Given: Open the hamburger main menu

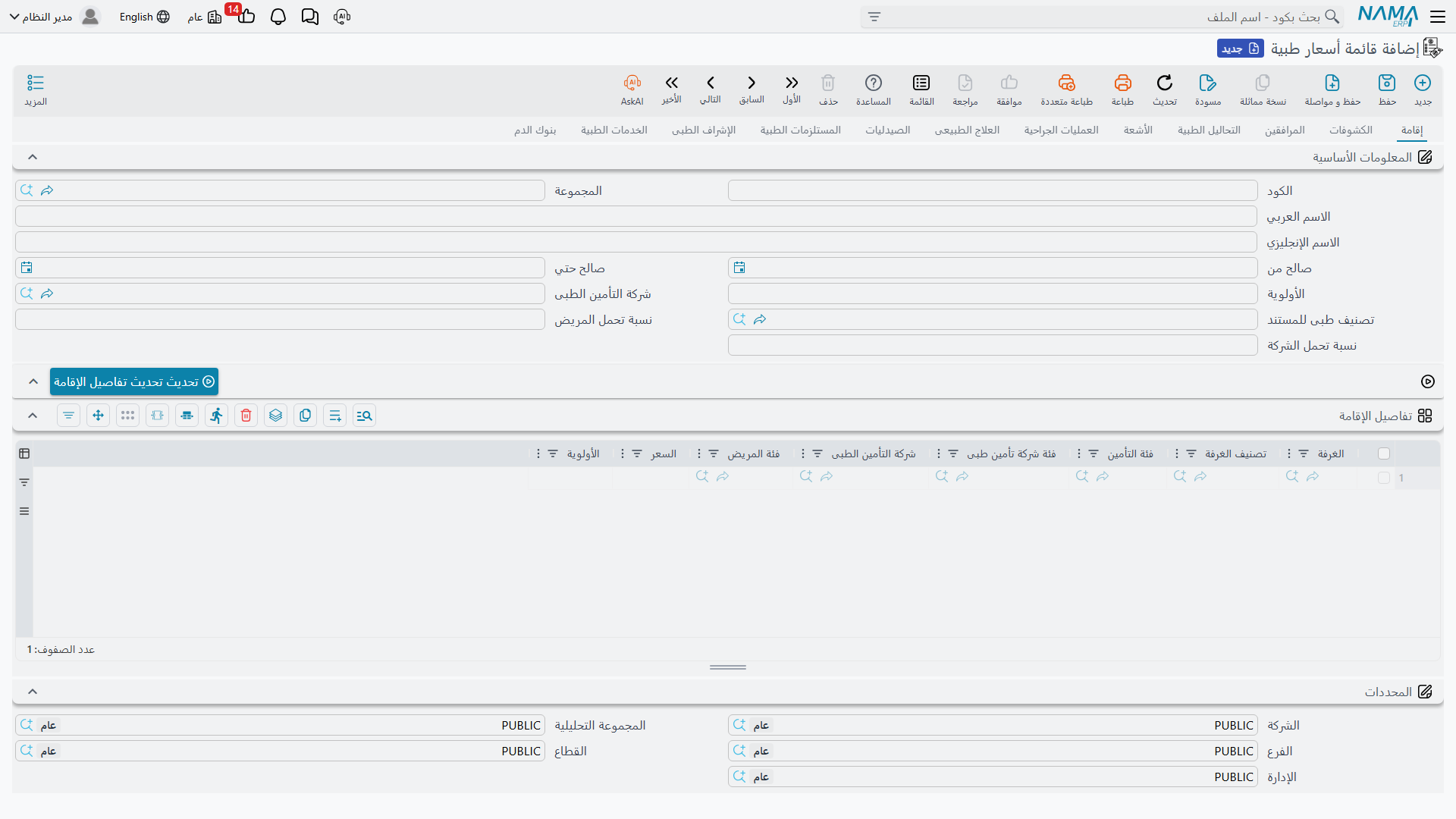Looking at the screenshot, I should pos(1438,17).
